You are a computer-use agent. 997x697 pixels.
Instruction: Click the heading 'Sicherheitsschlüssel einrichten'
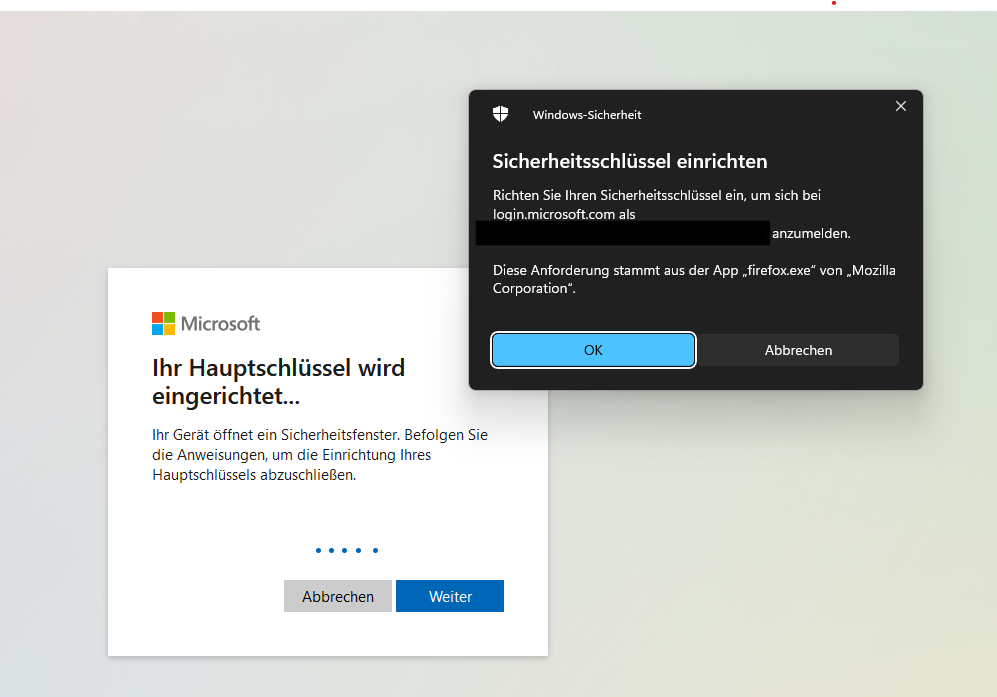pos(629,162)
